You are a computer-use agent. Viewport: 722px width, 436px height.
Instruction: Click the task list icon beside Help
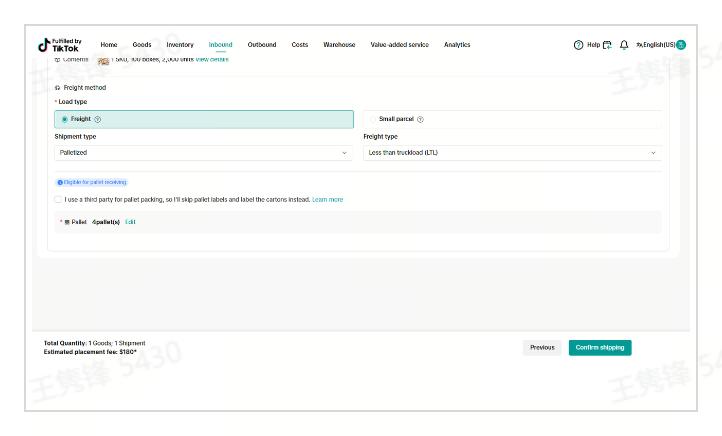pos(607,45)
